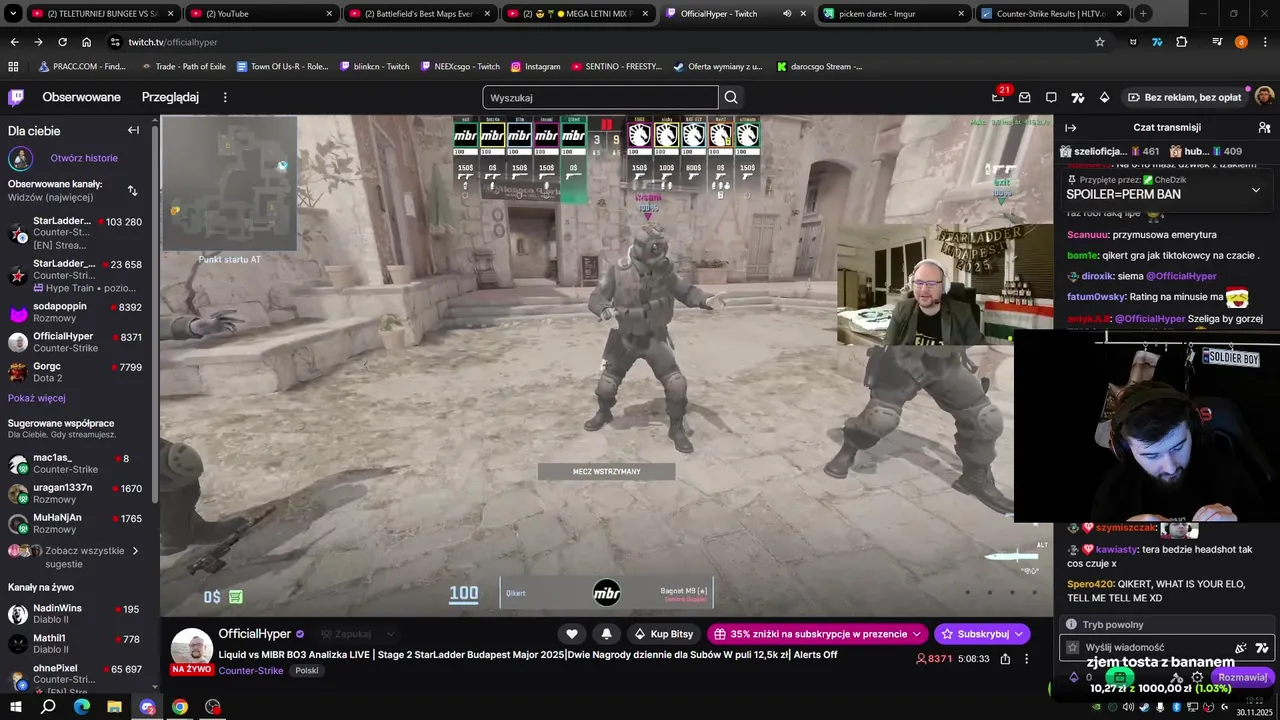The width and height of the screenshot is (1280, 720).
Task: Collapse the left sidebar panel
Action: point(133,130)
